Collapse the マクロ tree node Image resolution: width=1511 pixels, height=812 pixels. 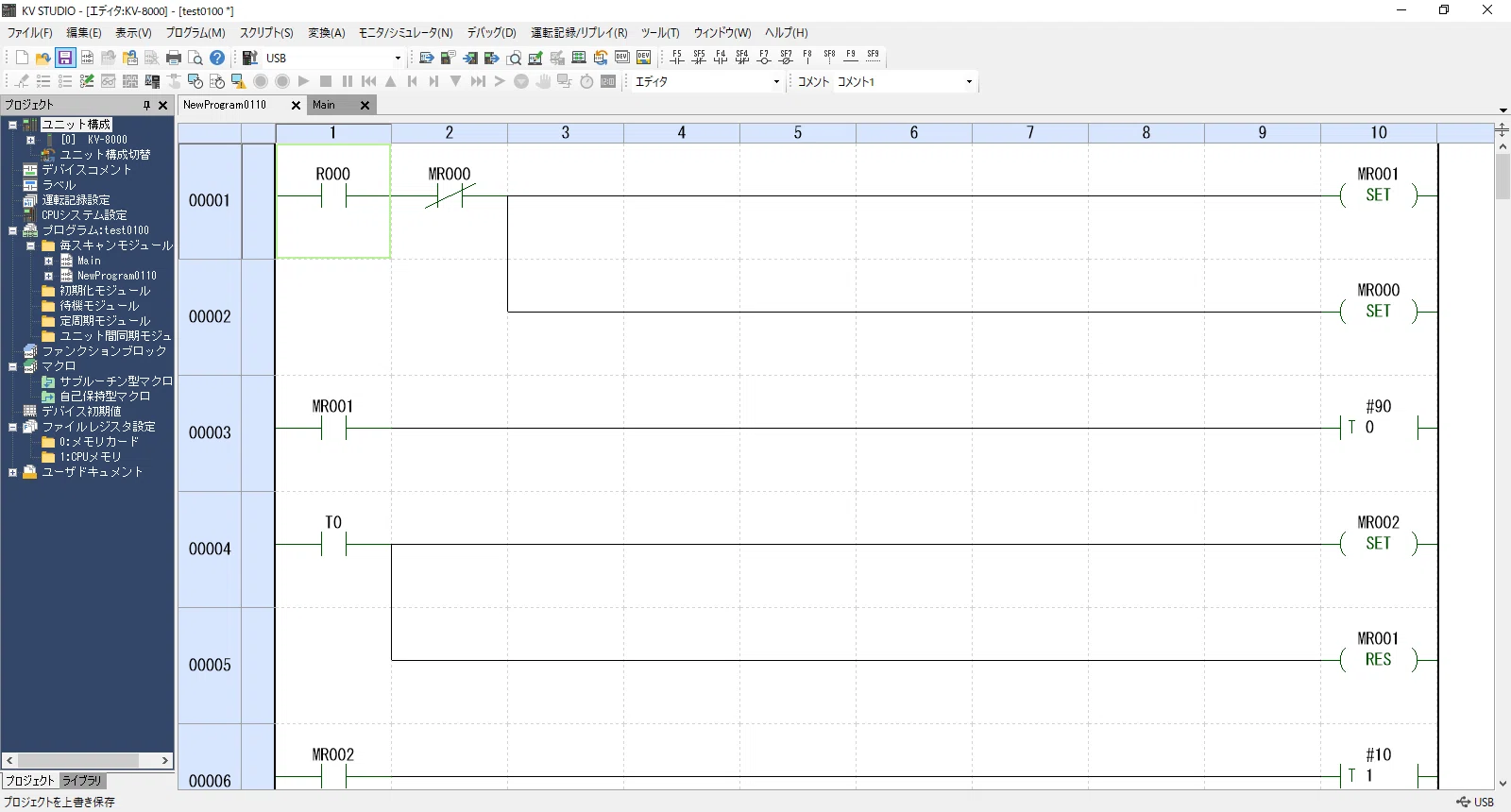12,366
